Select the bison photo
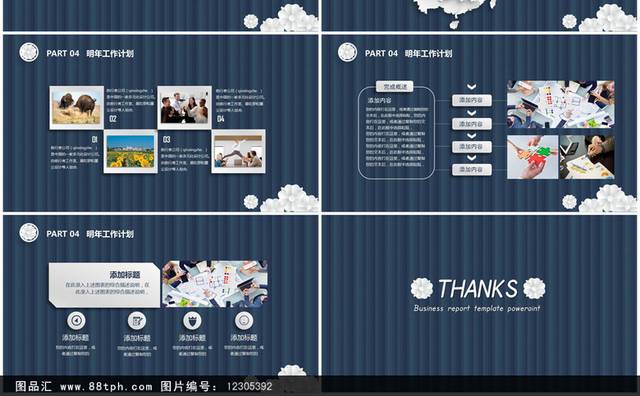Image resolution: width=640 pixels, height=396 pixels. [77, 107]
